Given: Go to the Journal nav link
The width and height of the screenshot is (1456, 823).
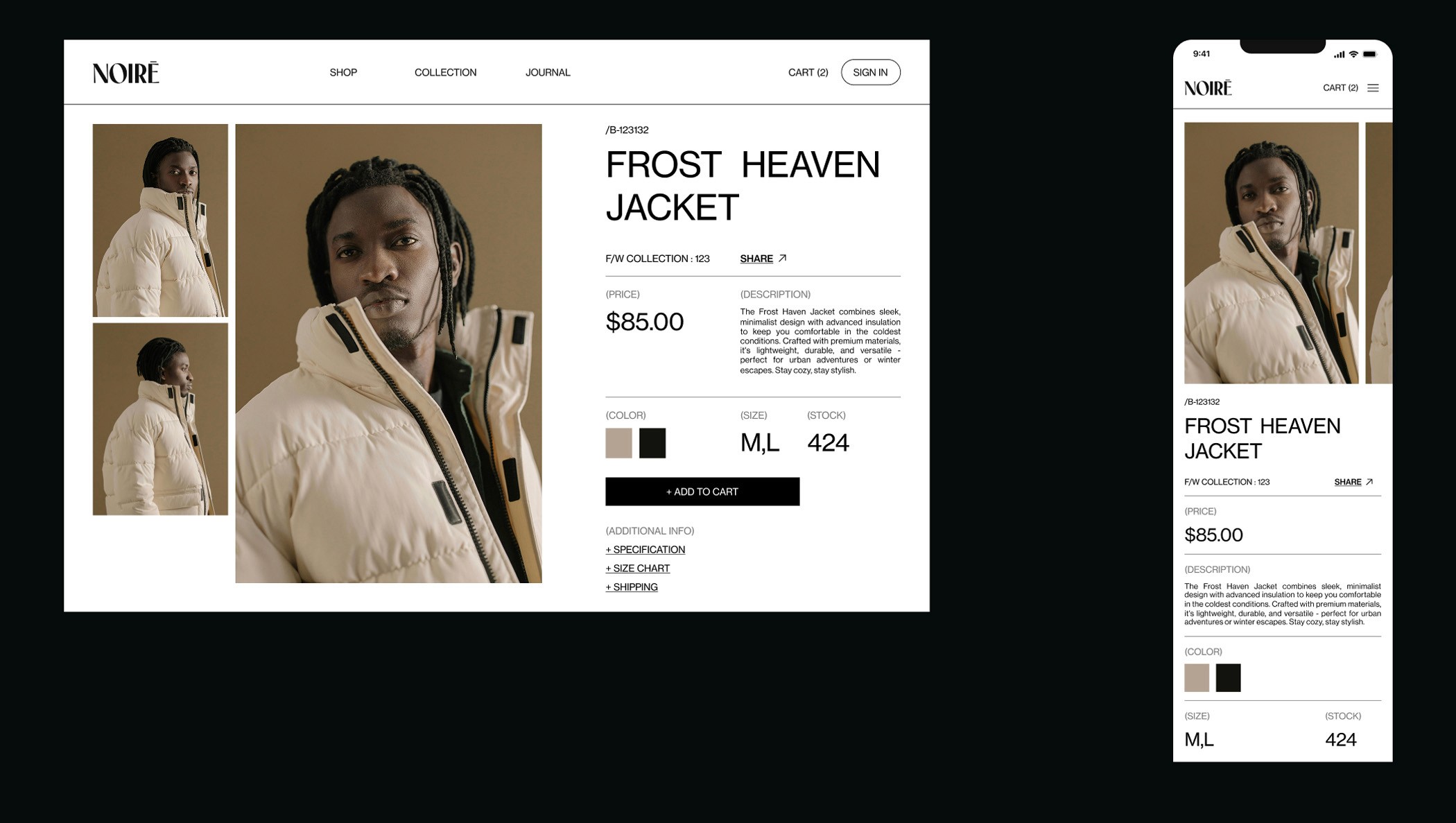Looking at the screenshot, I should point(548,72).
